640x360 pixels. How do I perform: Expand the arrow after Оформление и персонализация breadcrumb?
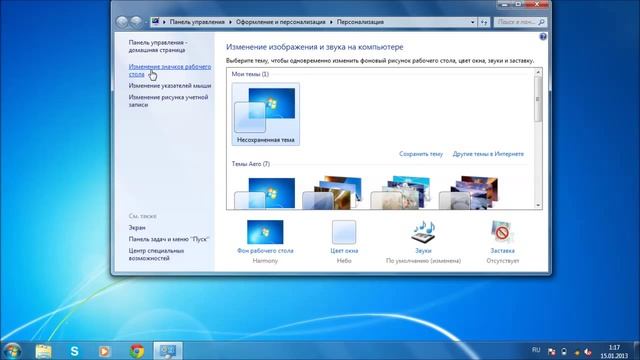coord(331,22)
